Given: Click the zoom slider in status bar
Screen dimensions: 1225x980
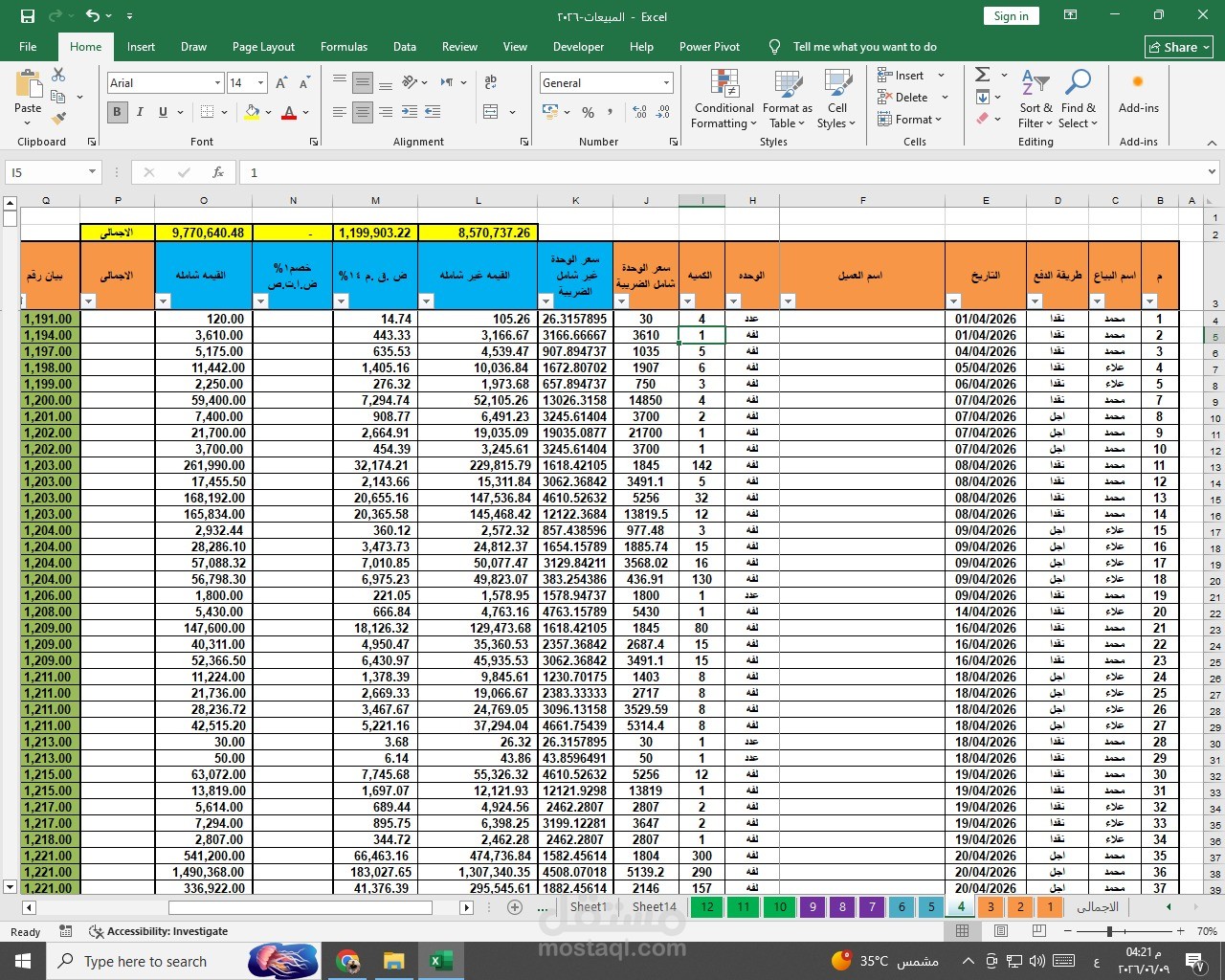Looking at the screenshot, I should 1110,931.
